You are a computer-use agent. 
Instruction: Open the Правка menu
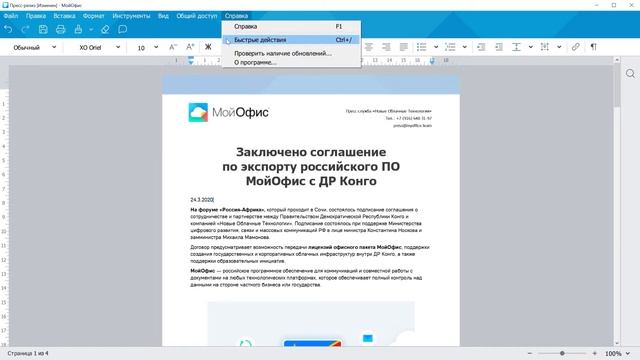[36, 16]
